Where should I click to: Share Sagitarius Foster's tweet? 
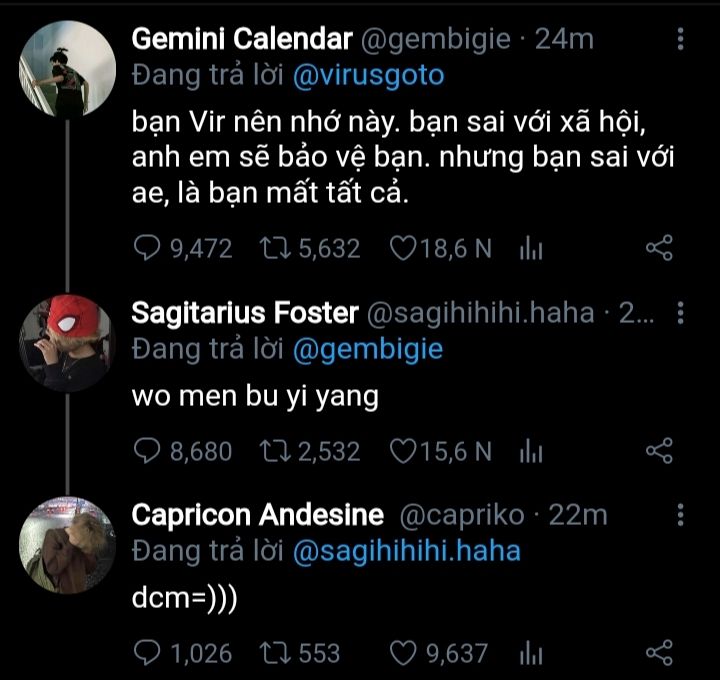tap(659, 452)
